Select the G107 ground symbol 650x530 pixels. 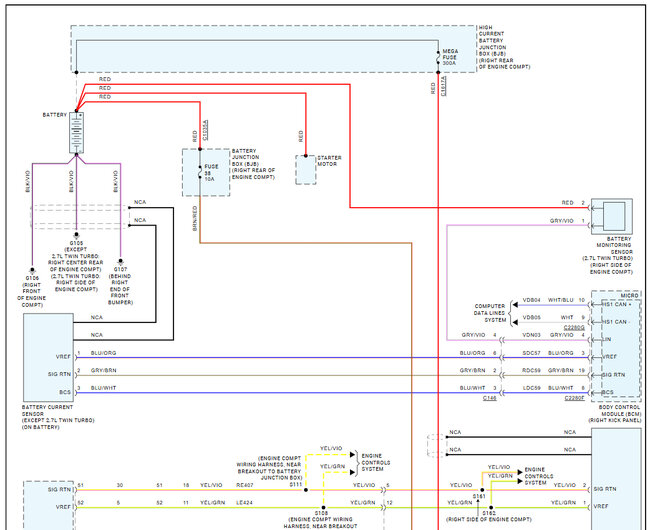tap(120, 262)
